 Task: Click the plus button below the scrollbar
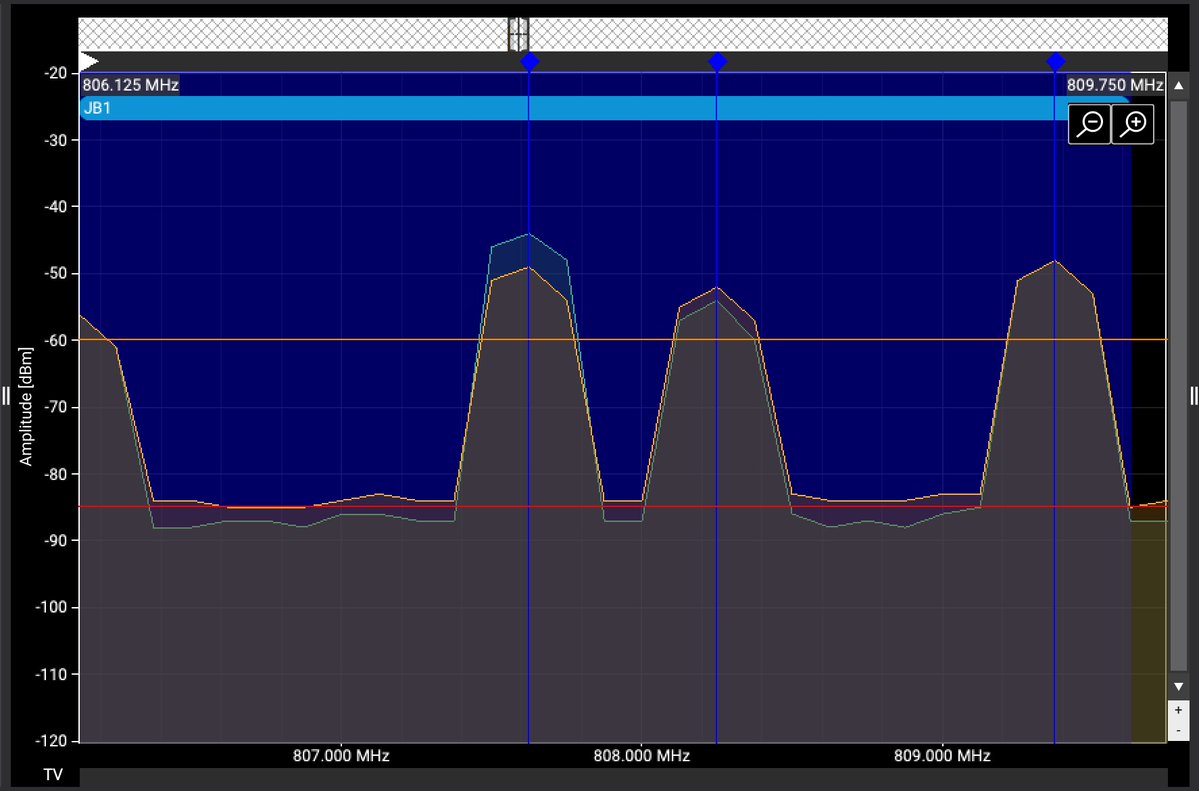(1178, 711)
